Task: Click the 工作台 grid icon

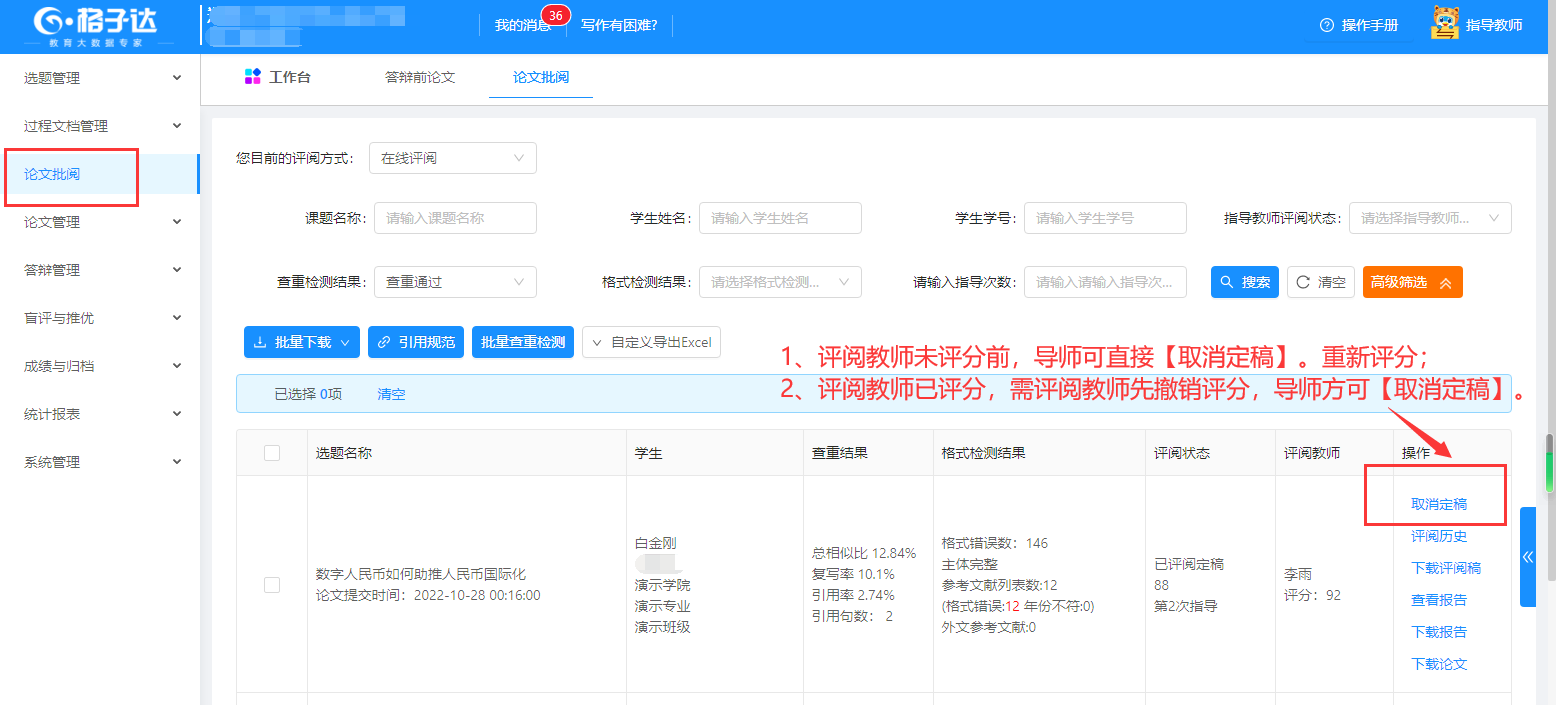Action: pyautogui.click(x=252, y=77)
